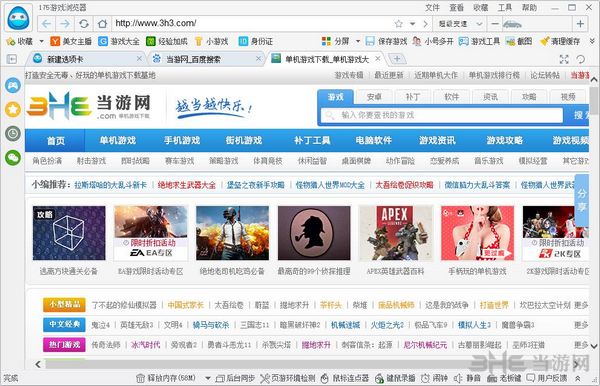The height and width of the screenshot is (386, 600).
Task: Open the 帮助 menu
Action: (x=529, y=7)
